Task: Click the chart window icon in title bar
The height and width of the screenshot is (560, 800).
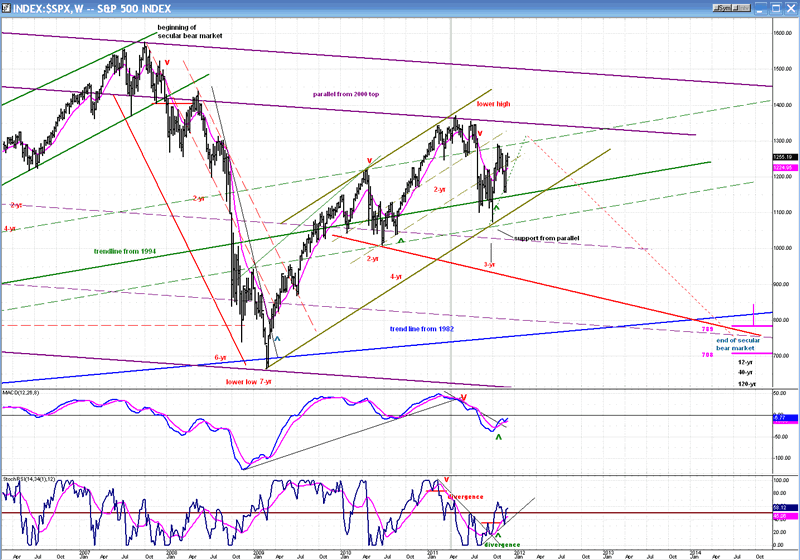Action: (7, 8)
